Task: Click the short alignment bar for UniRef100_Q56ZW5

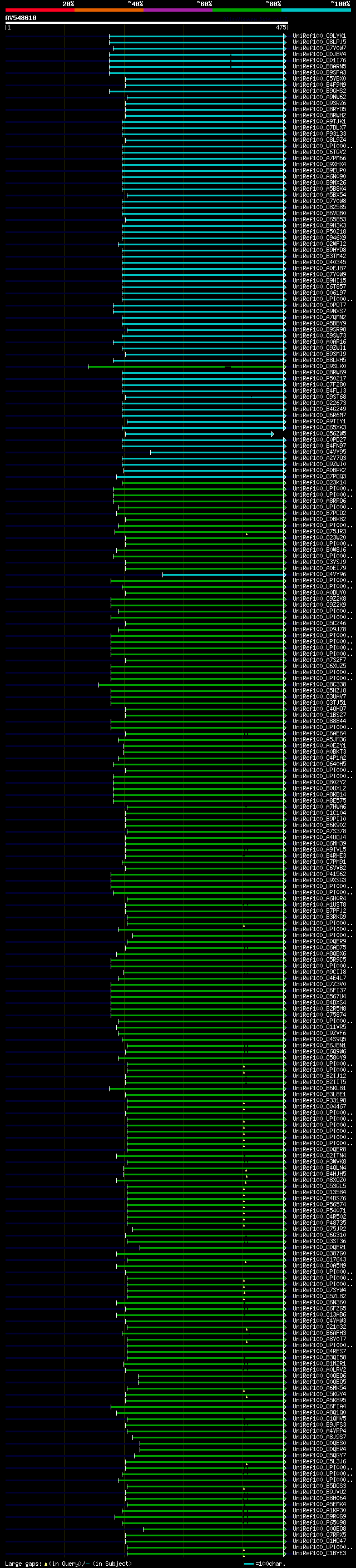Action: 199,434
